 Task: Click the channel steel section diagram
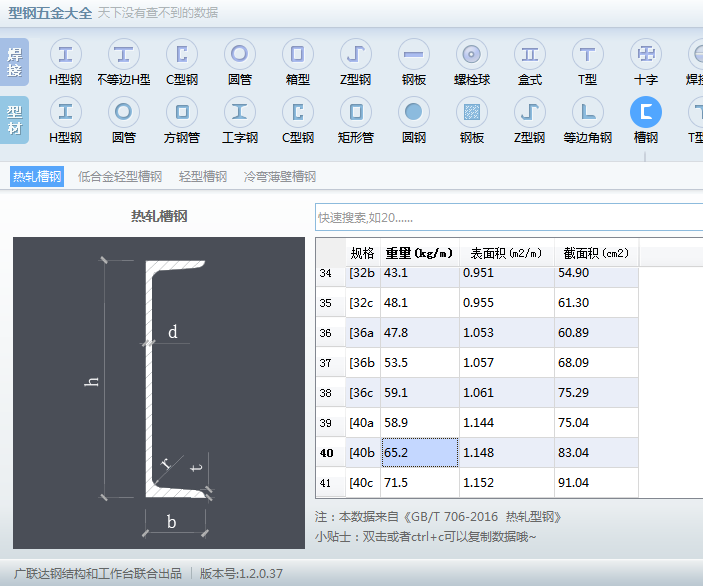[159, 393]
